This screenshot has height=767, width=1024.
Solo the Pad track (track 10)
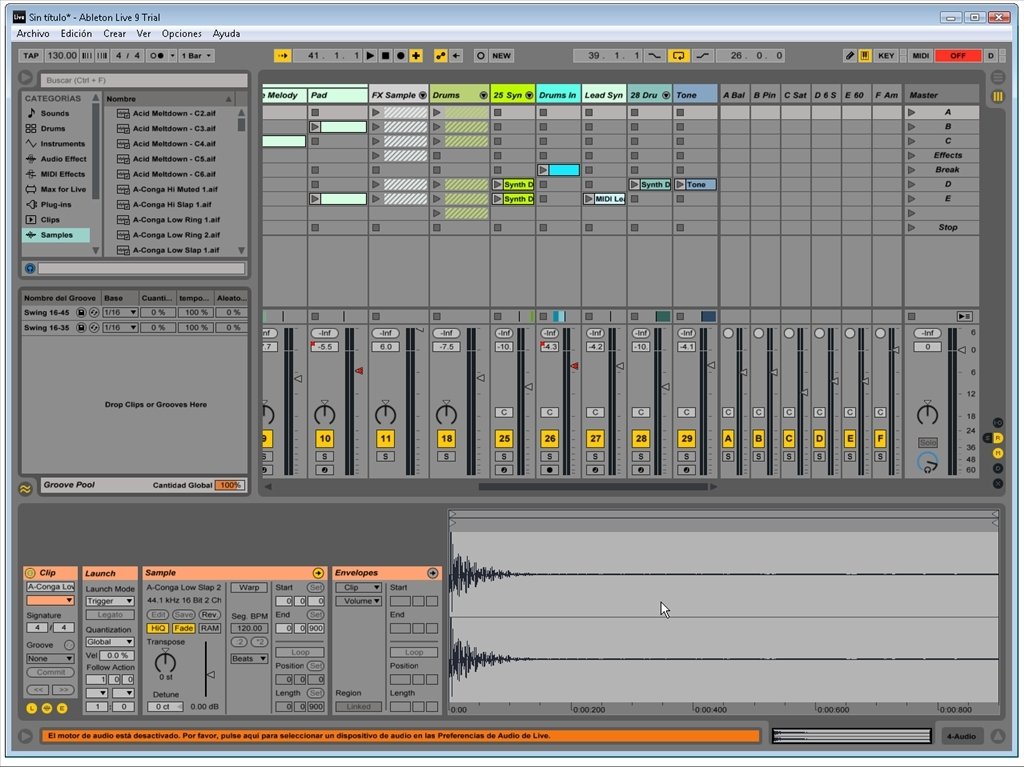point(325,456)
